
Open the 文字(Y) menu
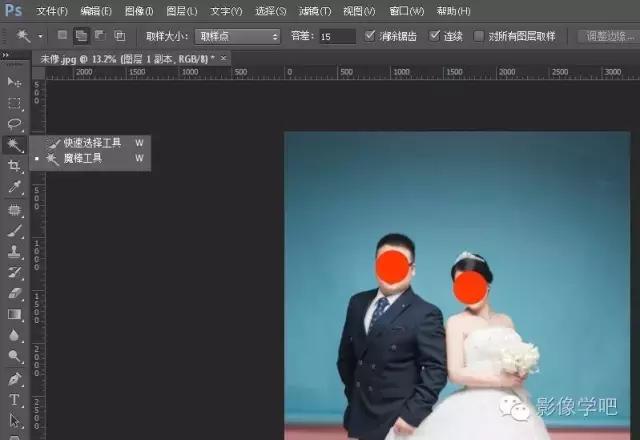pyautogui.click(x=226, y=11)
